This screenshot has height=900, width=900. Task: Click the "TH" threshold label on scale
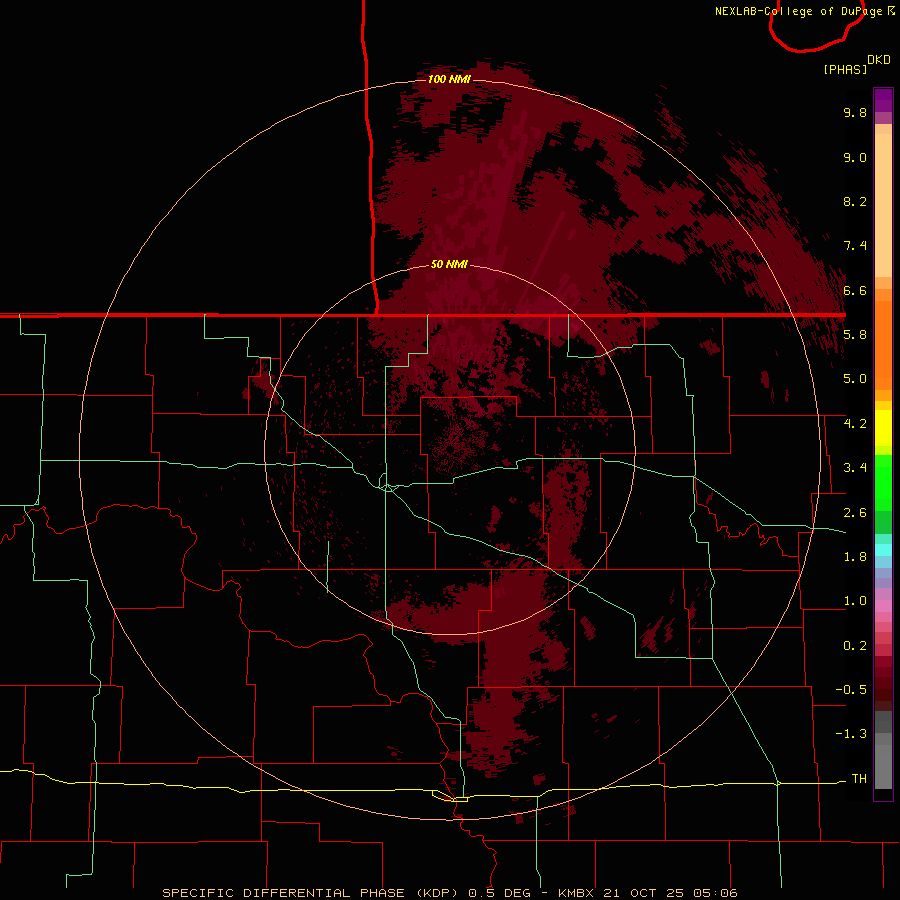pos(859,779)
